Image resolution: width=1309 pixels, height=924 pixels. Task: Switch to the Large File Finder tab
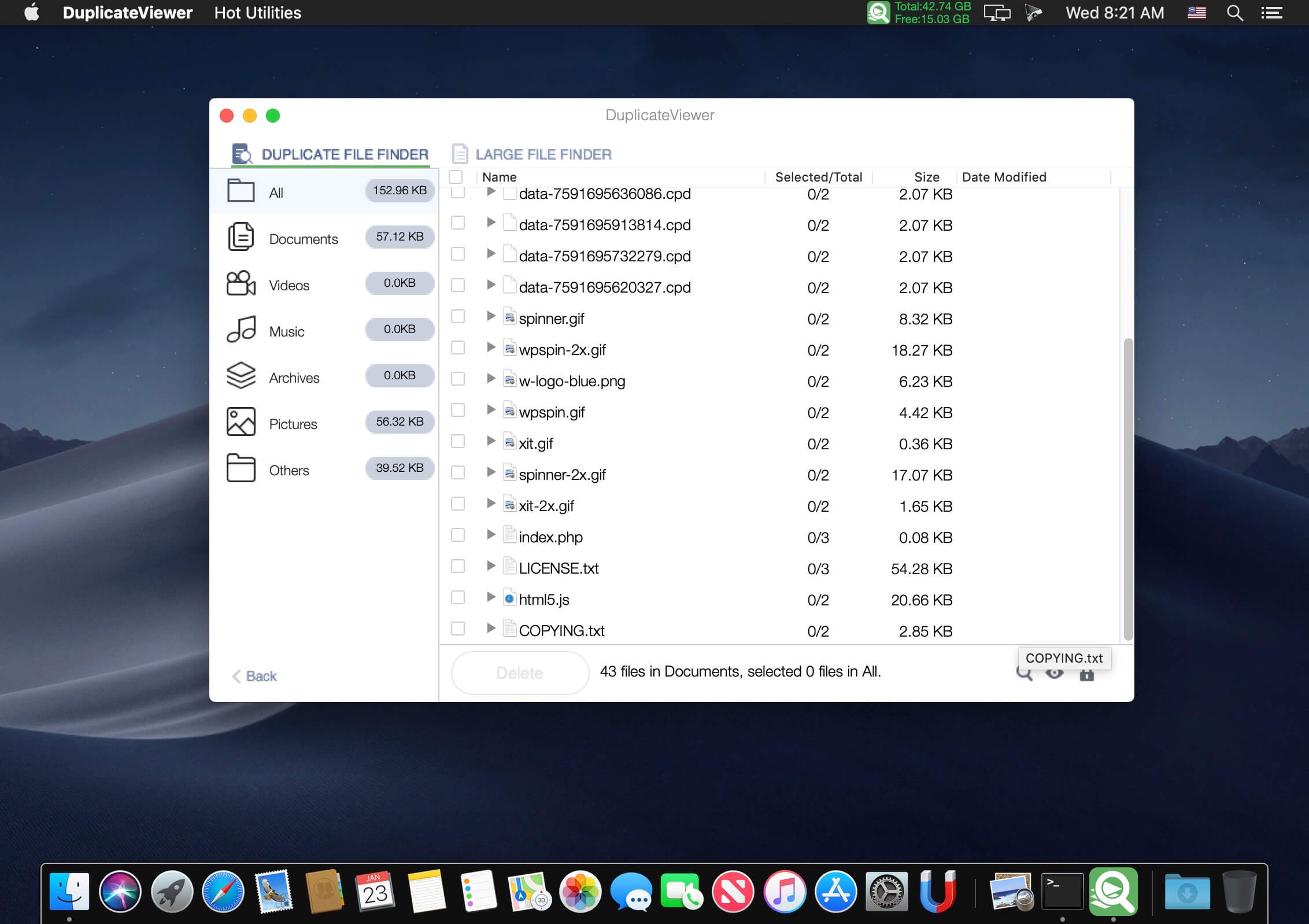click(542, 154)
